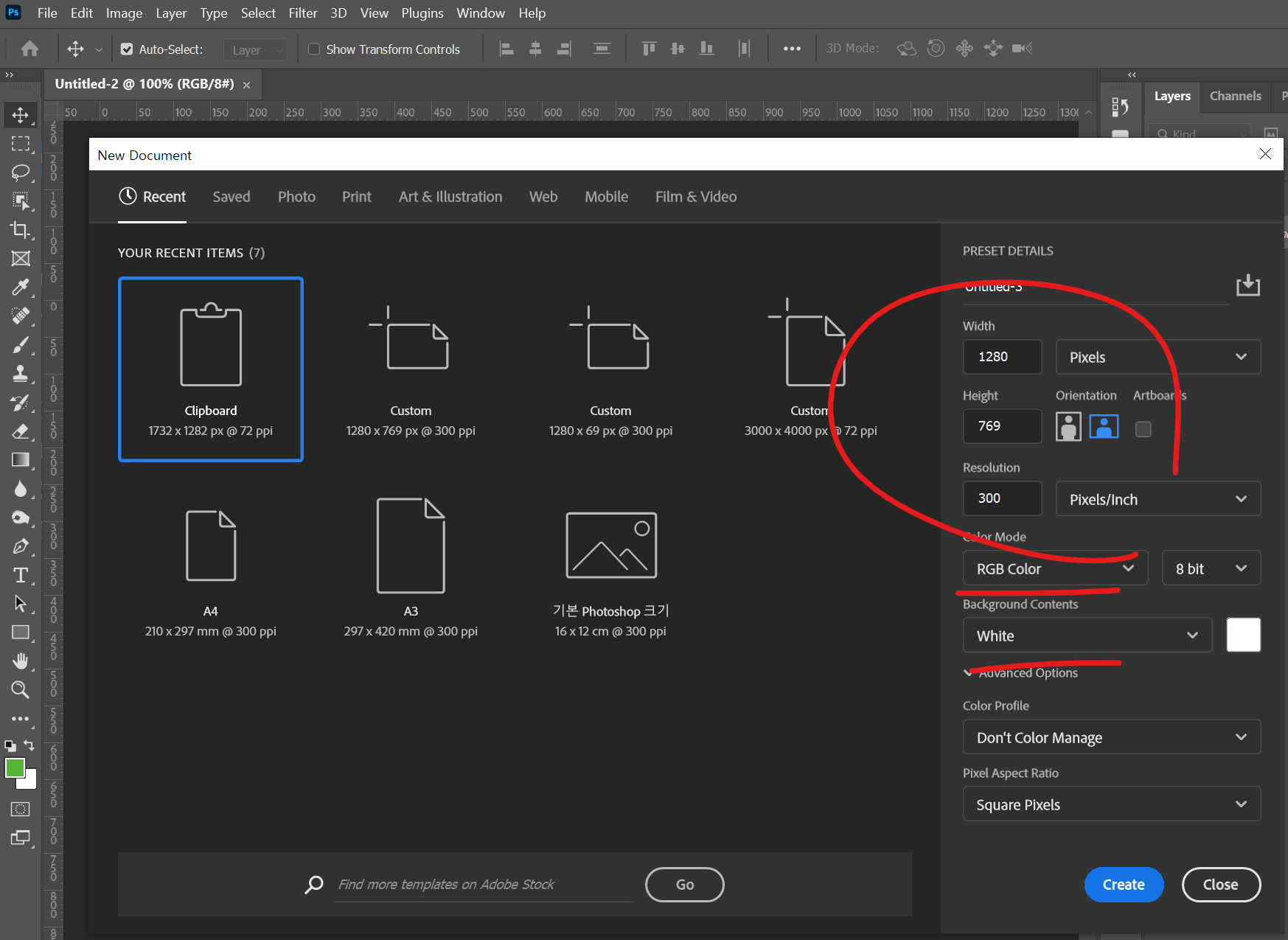Select the Pen tool
Viewport: 1288px width, 940px height.
tap(21, 546)
